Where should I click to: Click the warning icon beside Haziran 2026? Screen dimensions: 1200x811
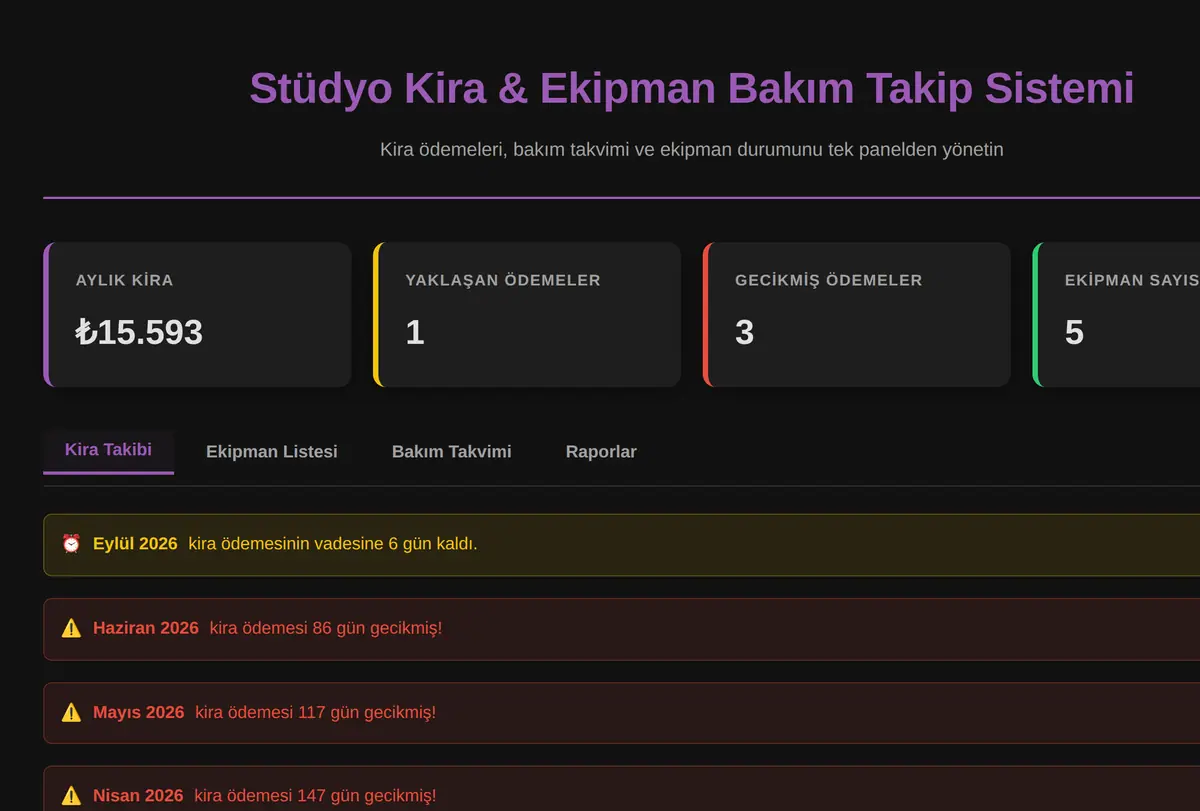(x=71, y=628)
